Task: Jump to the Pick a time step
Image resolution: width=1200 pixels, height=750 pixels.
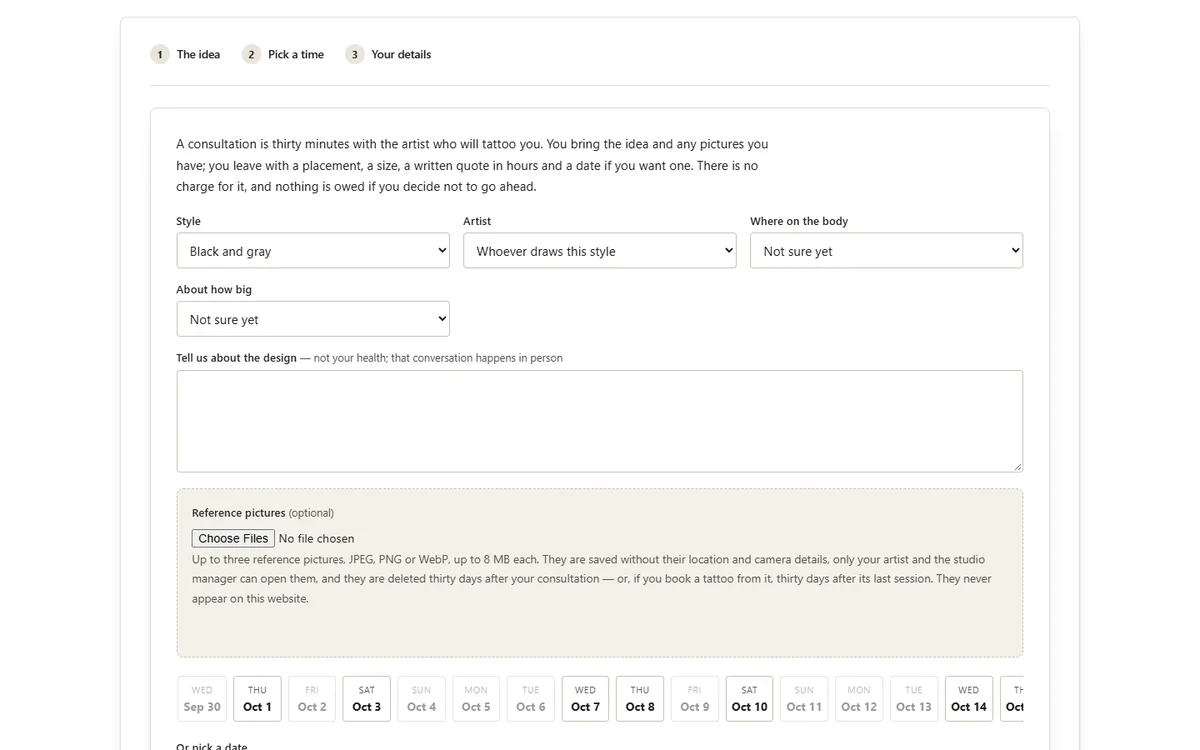Action: pyautogui.click(x=283, y=54)
